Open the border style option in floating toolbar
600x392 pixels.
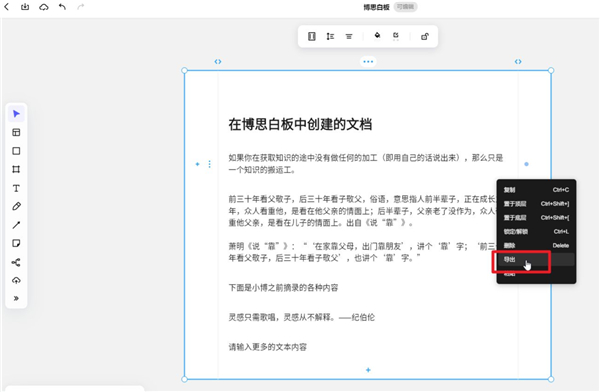(396, 36)
